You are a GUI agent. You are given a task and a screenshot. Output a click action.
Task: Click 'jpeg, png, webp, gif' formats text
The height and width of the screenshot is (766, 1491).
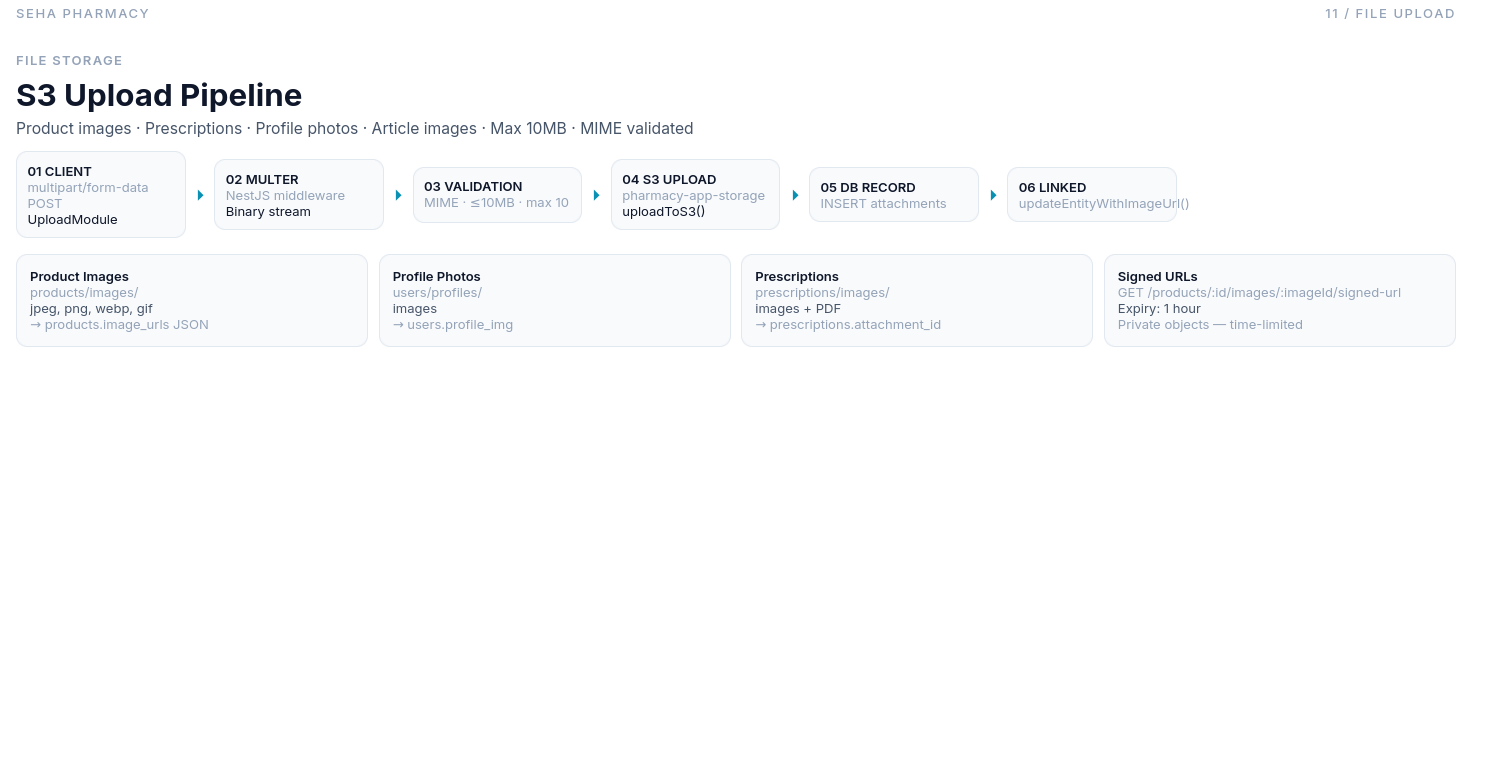tap(91, 309)
